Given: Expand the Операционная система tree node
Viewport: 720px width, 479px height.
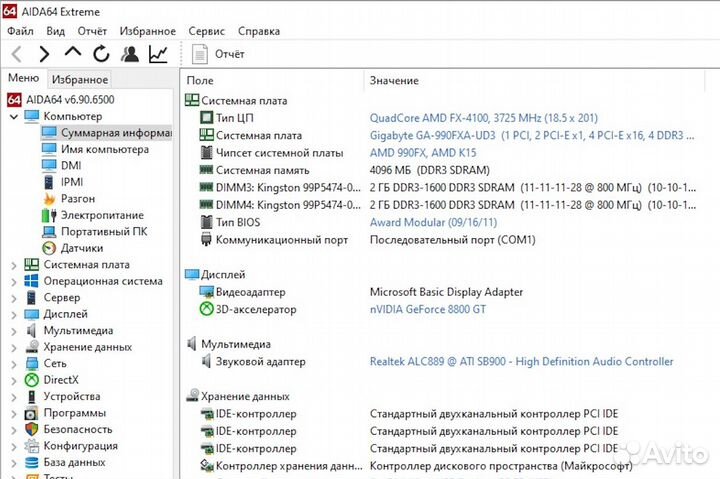Looking at the screenshot, I should pos(14,282).
